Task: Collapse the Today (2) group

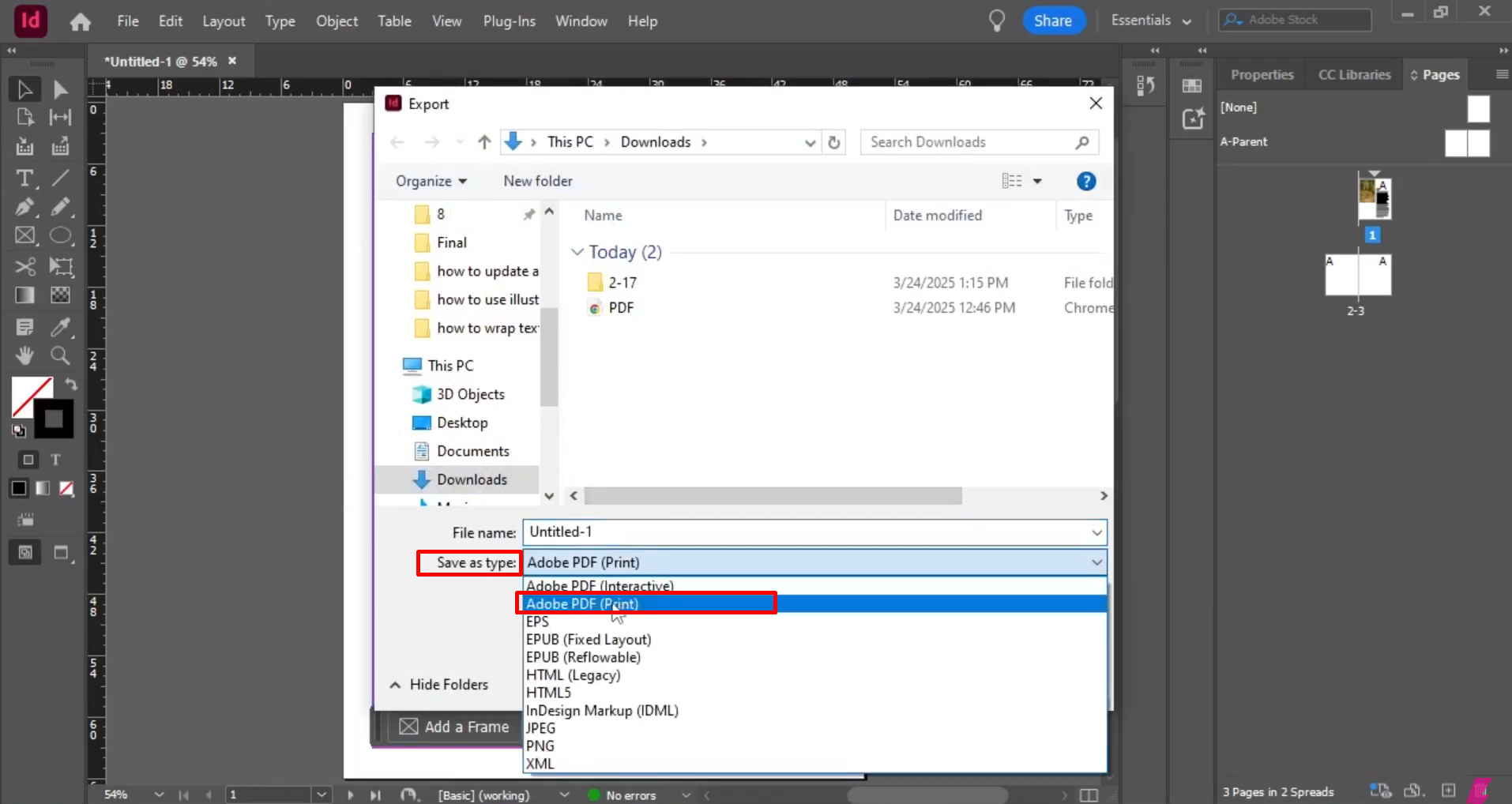Action: 577,252
